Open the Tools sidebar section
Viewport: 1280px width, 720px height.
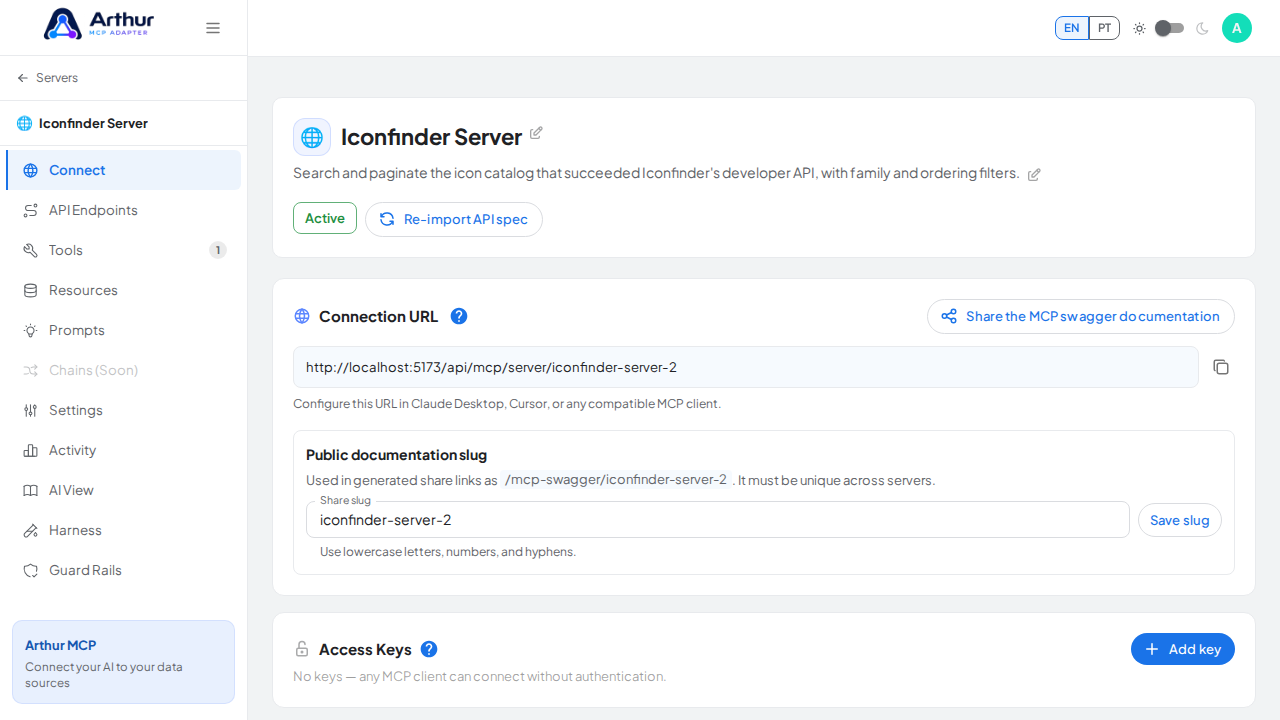123,250
